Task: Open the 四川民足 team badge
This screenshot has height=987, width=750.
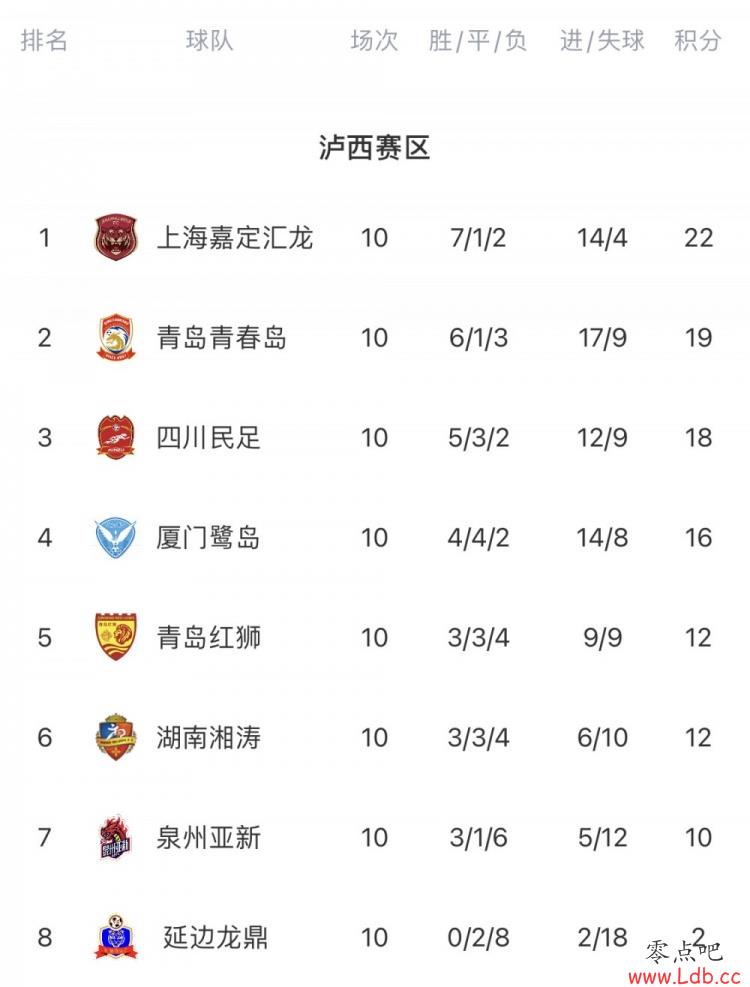Action: click(x=116, y=437)
